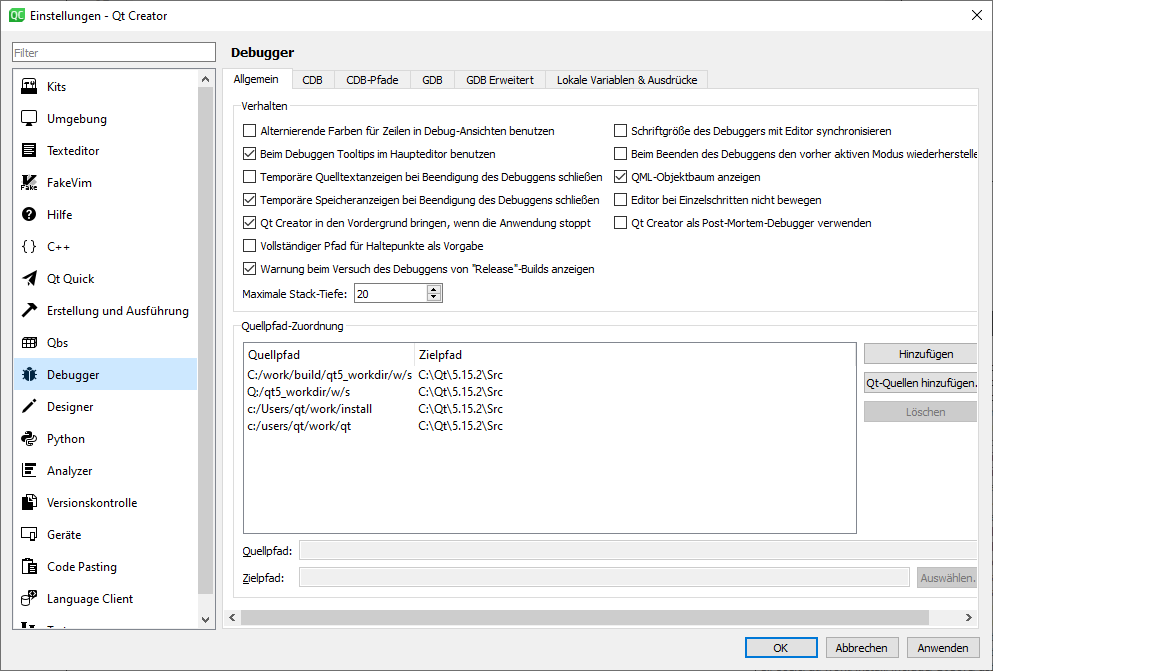Screen dimensions: 1149x671
Task: Open Qt Quick paper plane icon
Action: (x=29, y=278)
